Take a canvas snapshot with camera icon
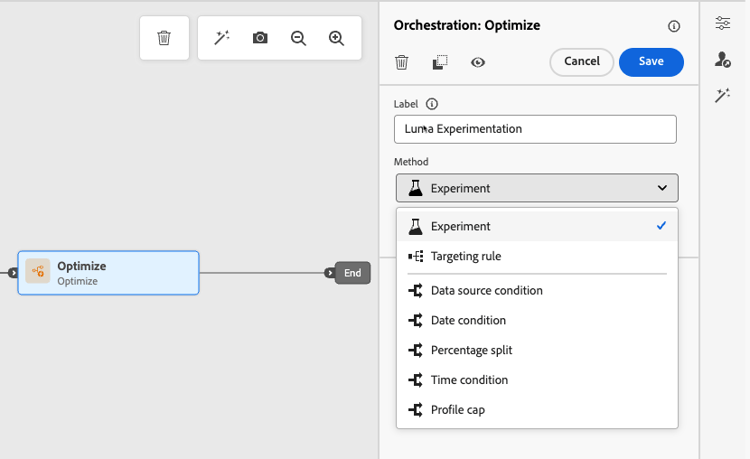 click(260, 39)
